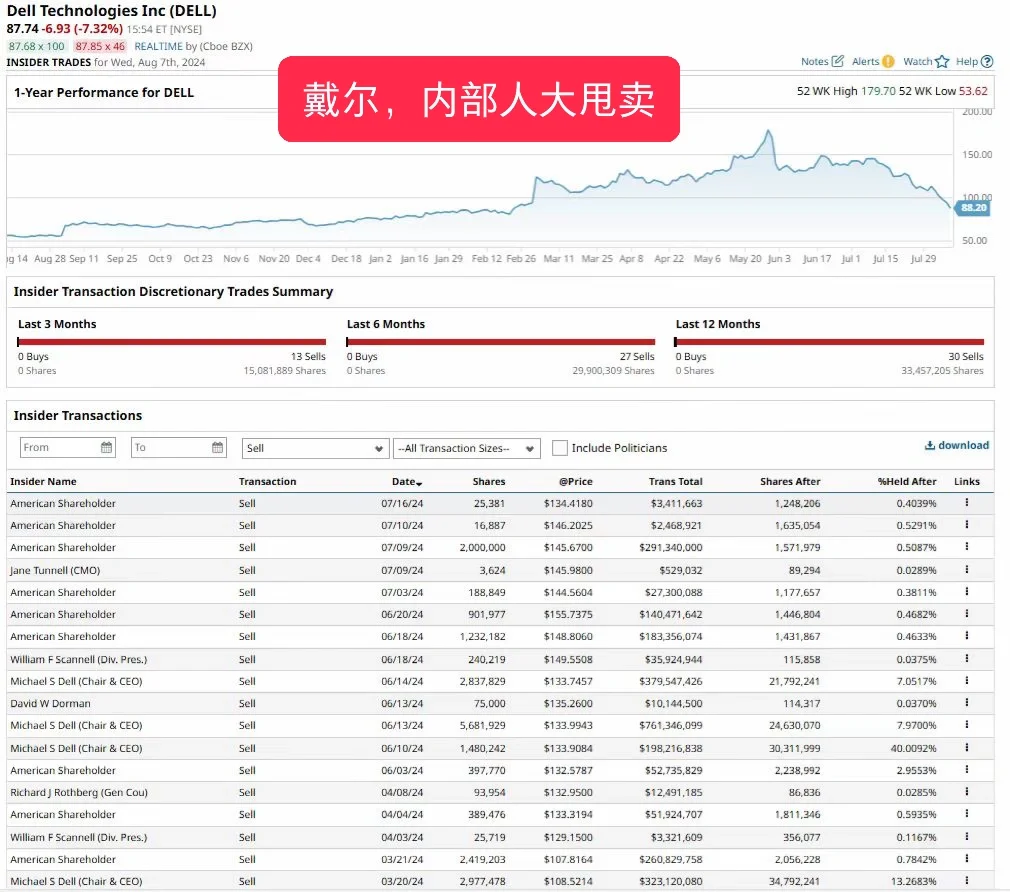1010x892 pixels.
Task: Open Jane Tunnell (CMO) insider name
Action: (55, 570)
